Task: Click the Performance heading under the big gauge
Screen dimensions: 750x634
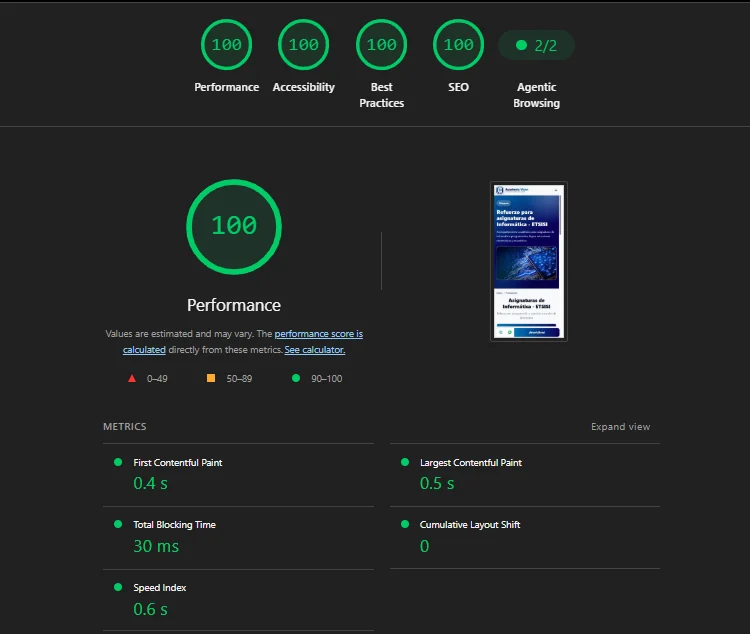Action: 234,305
